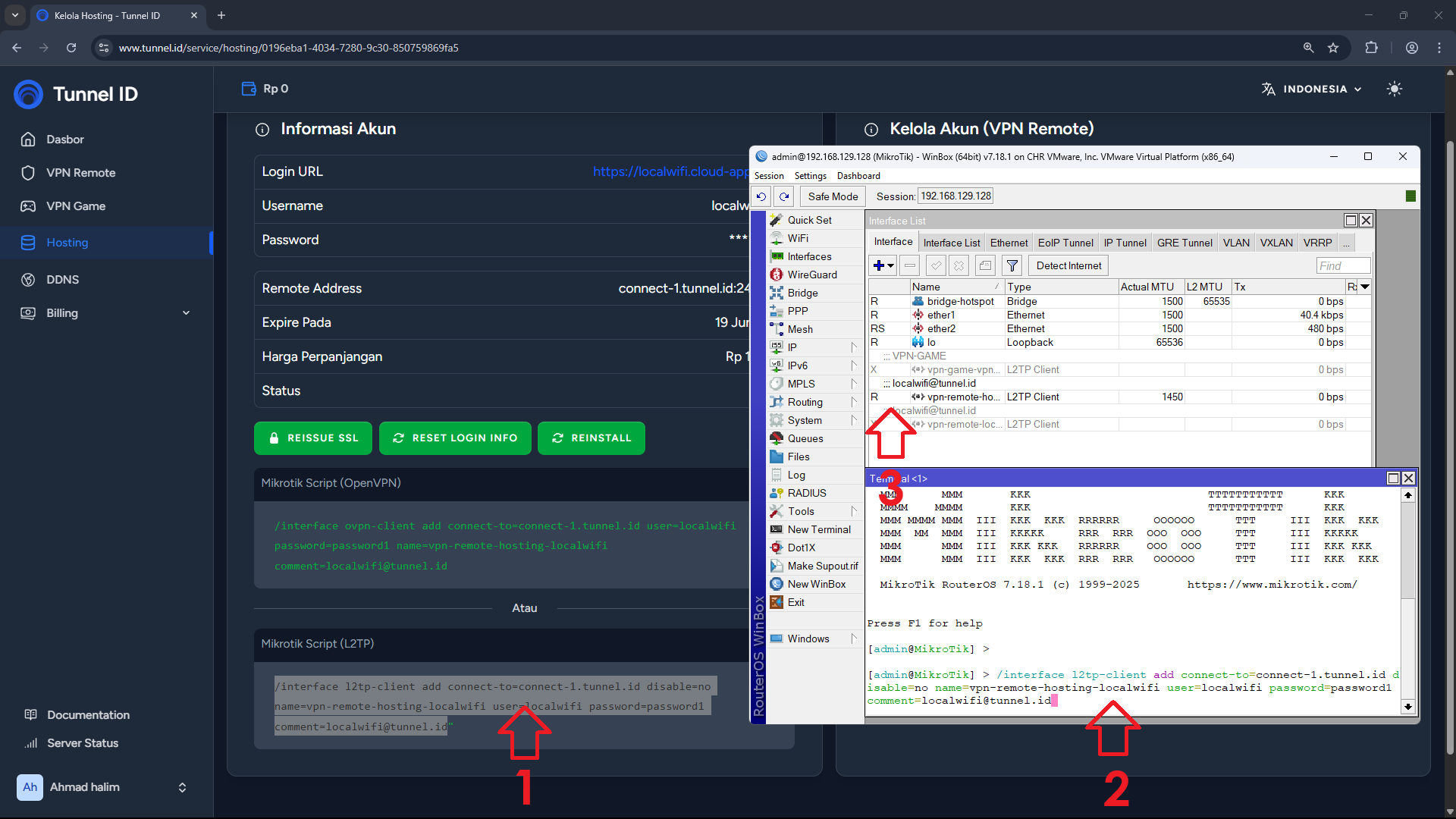Expand the Routing submenu arrow
The height and width of the screenshot is (819, 1456).
click(854, 402)
